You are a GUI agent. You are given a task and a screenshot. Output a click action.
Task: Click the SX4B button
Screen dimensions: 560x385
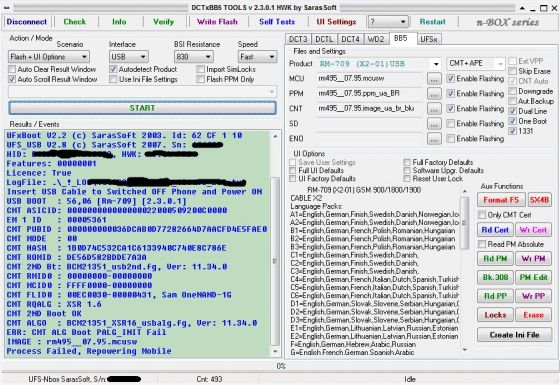click(x=539, y=200)
